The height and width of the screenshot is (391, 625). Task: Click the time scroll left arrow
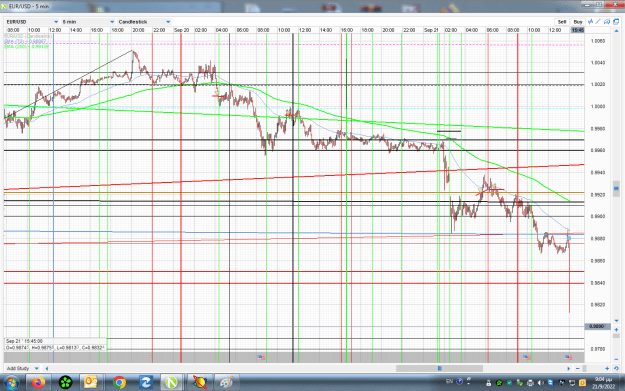pyautogui.click(x=47, y=368)
